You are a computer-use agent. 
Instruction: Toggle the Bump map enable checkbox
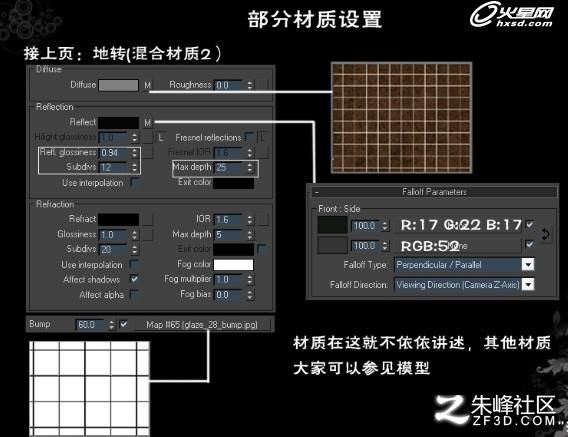(x=124, y=324)
